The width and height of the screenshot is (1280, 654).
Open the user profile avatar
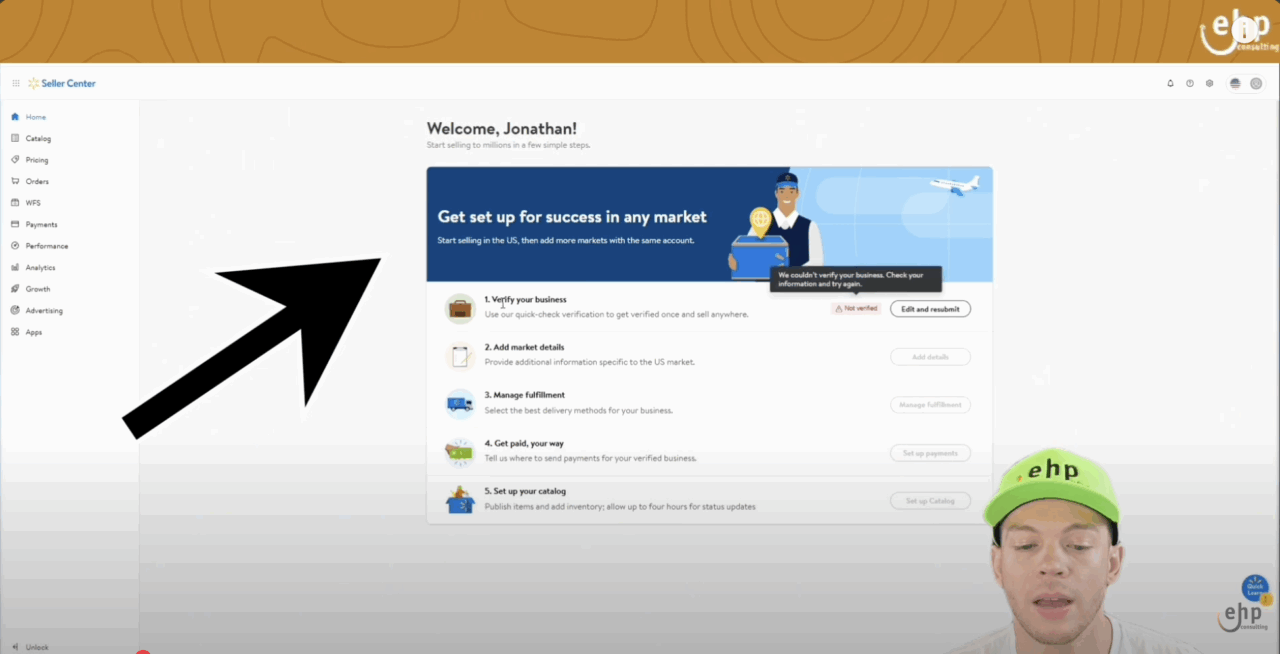(1256, 83)
